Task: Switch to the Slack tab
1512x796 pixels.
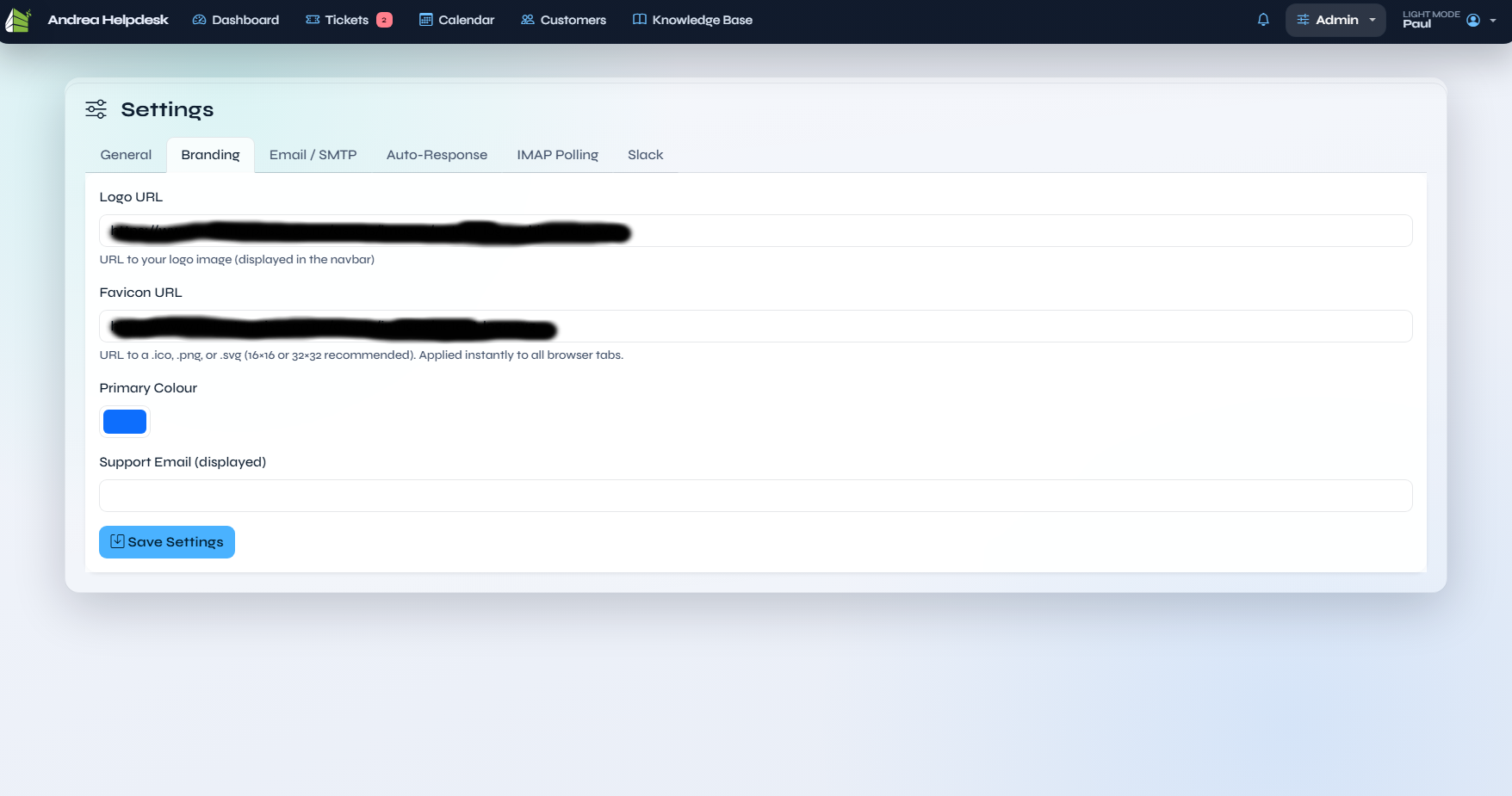Action: tap(645, 155)
